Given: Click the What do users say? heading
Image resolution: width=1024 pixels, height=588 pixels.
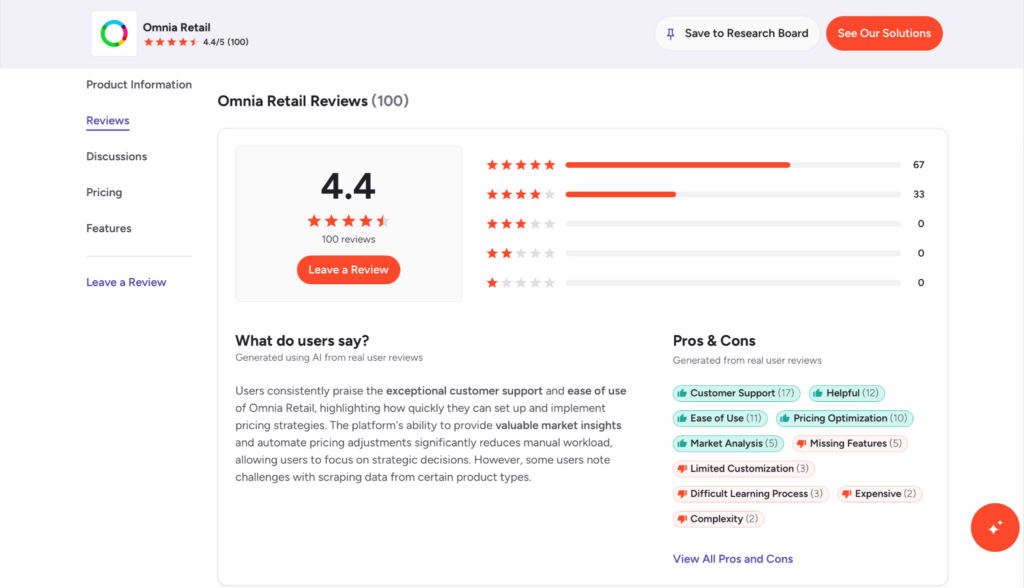Looking at the screenshot, I should pos(302,340).
